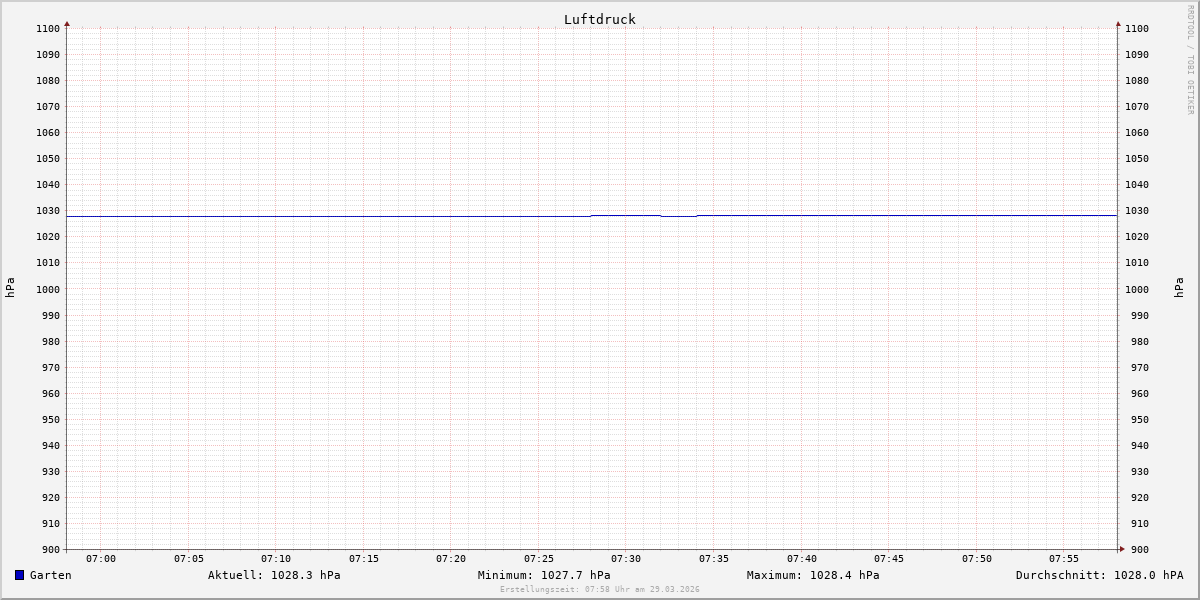Image resolution: width=1200 pixels, height=600 pixels.
Task: Click the left vertical hPa axis title
Action: (10, 287)
